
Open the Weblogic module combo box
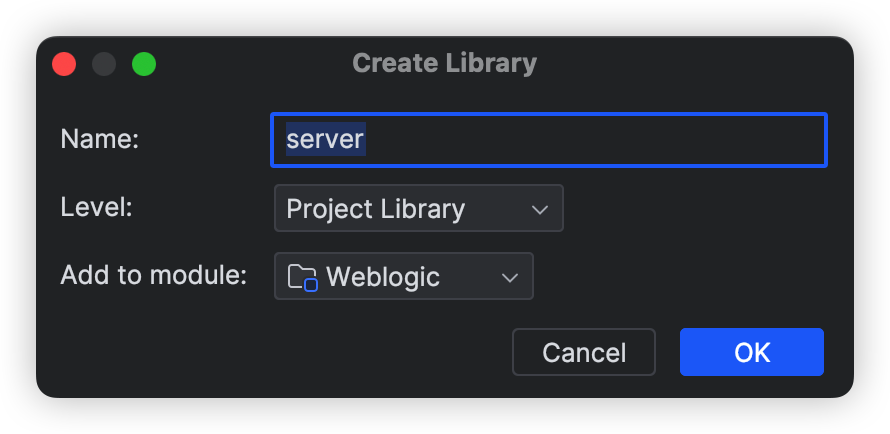tap(404, 276)
